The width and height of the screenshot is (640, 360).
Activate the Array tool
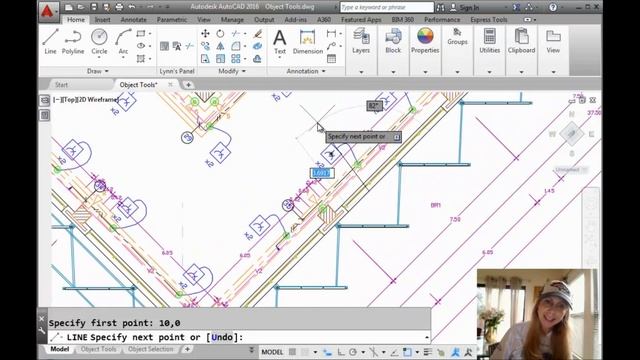tap(236, 59)
